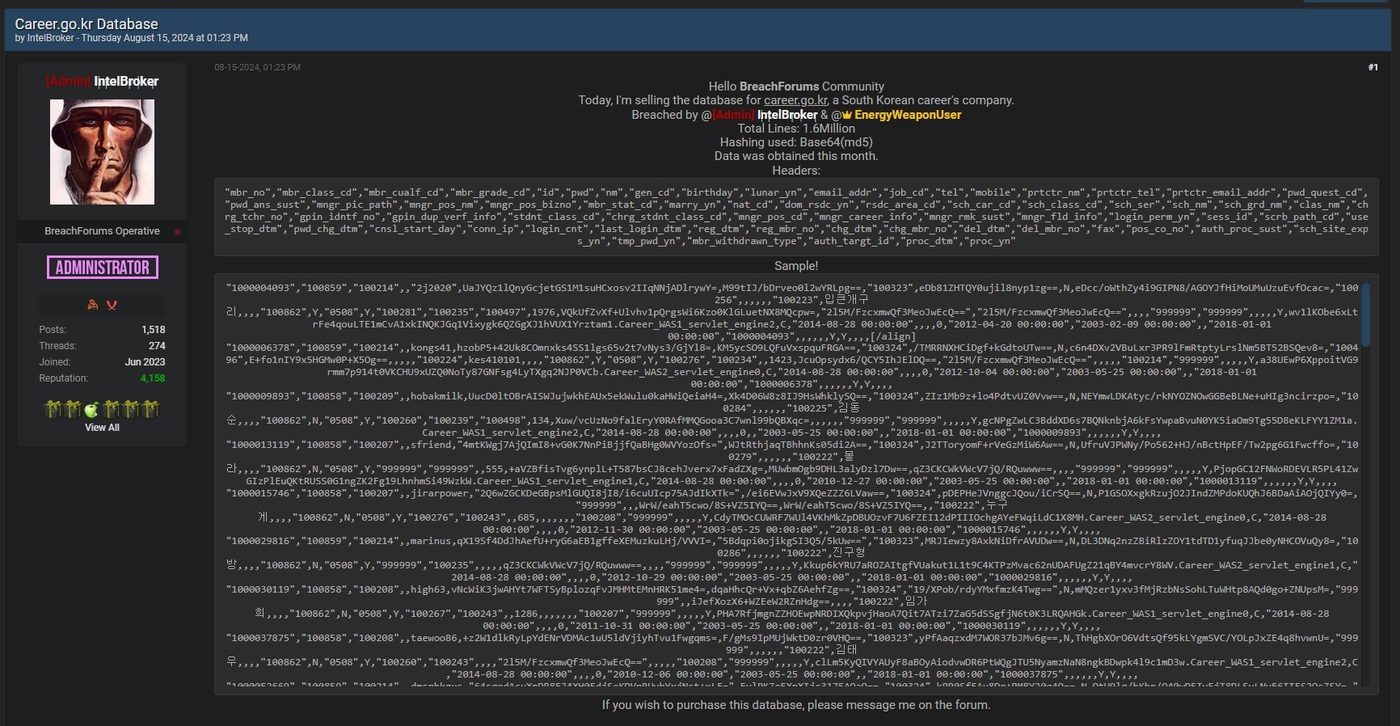
Task: Click IntelBroker's soldier avatar image
Action: point(102,152)
